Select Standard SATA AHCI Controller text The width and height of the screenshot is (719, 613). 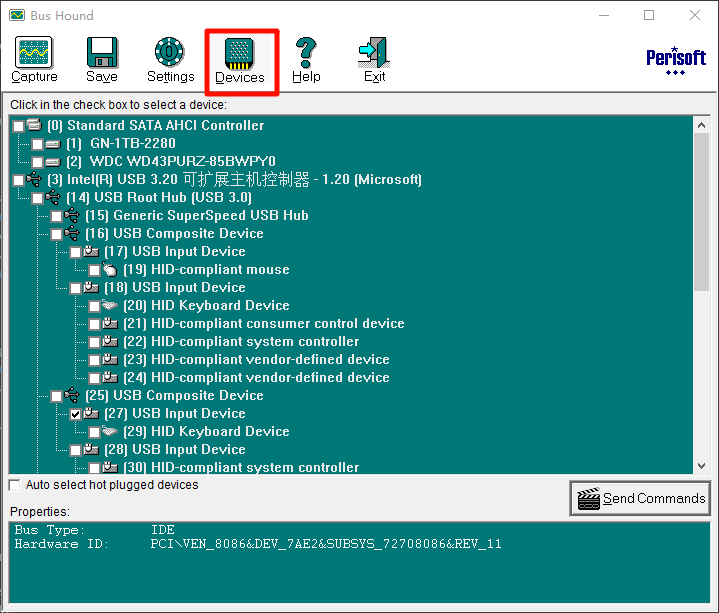[x=166, y=126]
